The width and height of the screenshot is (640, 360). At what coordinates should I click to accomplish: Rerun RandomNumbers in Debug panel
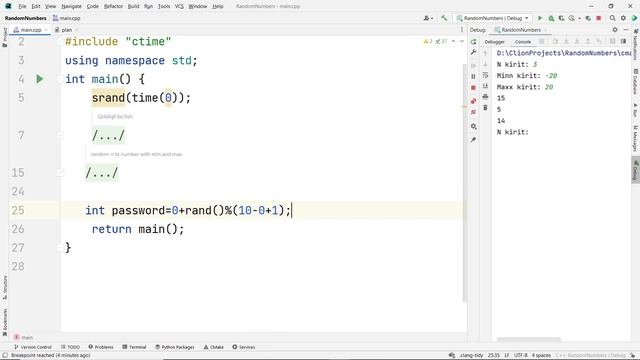pyautogui.click(x=473, y=42)
